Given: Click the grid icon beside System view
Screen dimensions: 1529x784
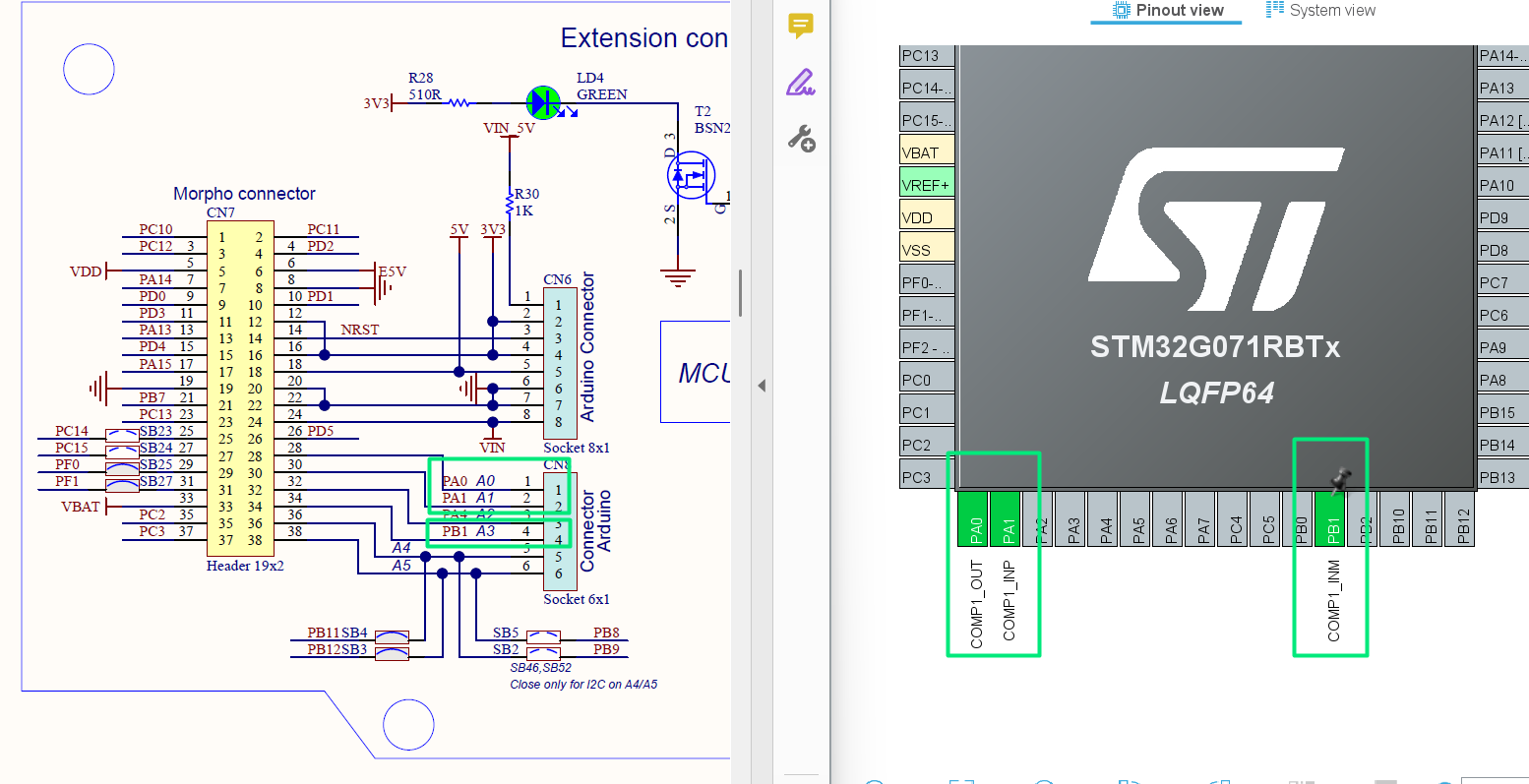Looking at the screenshot, I should (1274, 10).
